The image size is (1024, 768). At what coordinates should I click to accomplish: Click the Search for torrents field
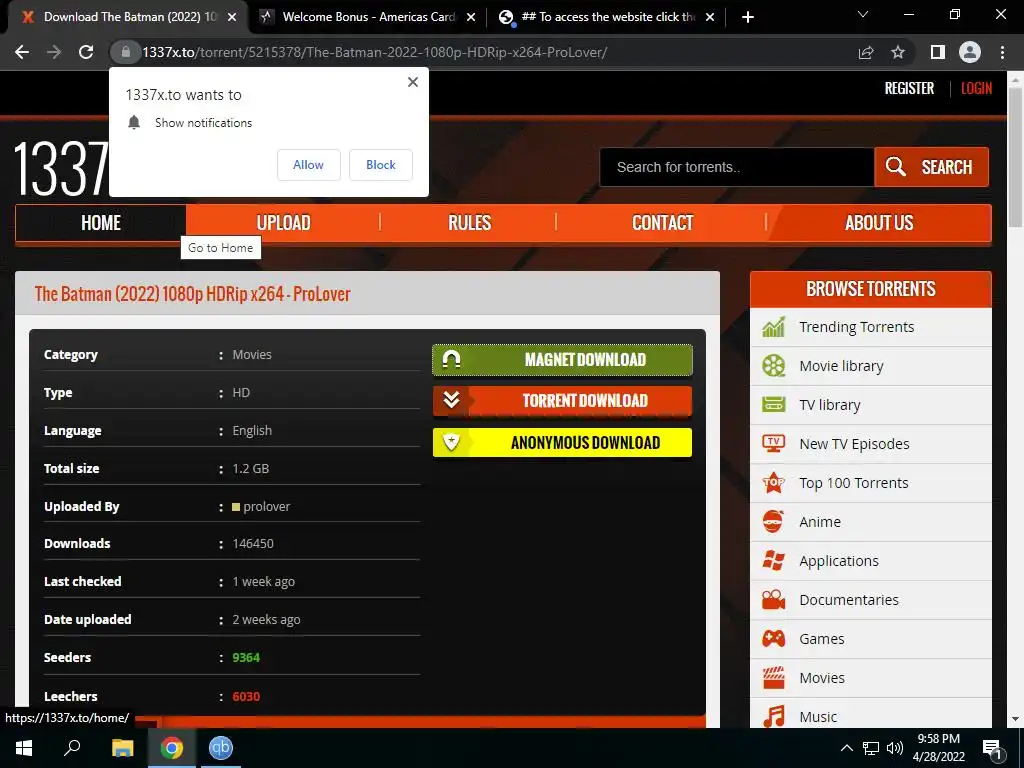pyautogui.click(x=737, y=167)
